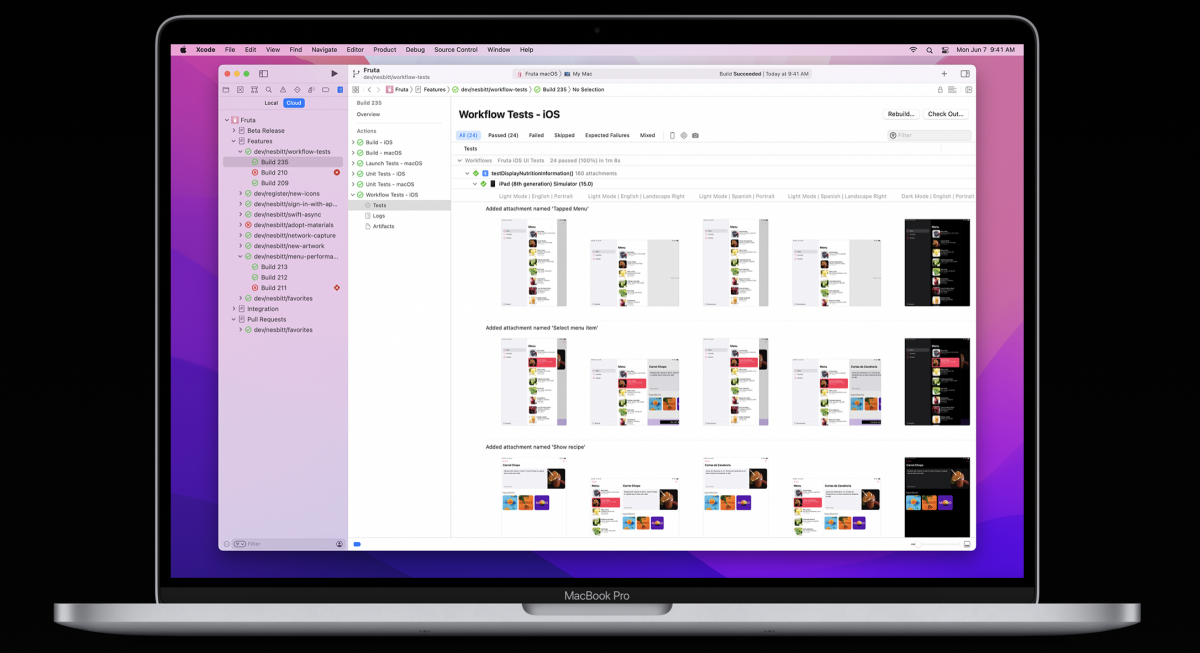Image resolution: width=1200 pixels, height=653 pixels.
Task: Click the device filter icon beside Mixed
Action: (672, 135)
